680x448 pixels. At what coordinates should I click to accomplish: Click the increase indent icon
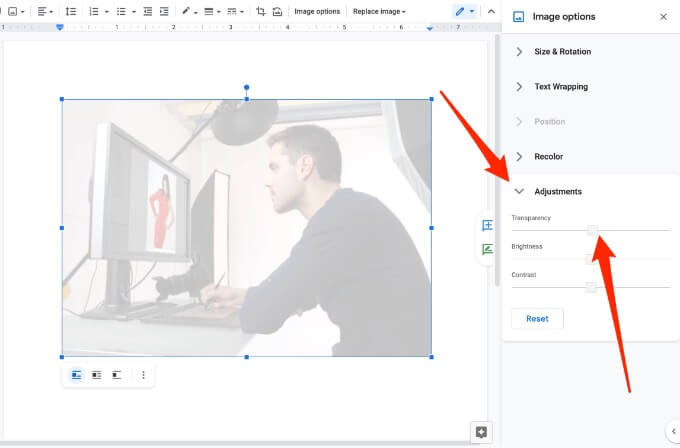click(164, 11)
